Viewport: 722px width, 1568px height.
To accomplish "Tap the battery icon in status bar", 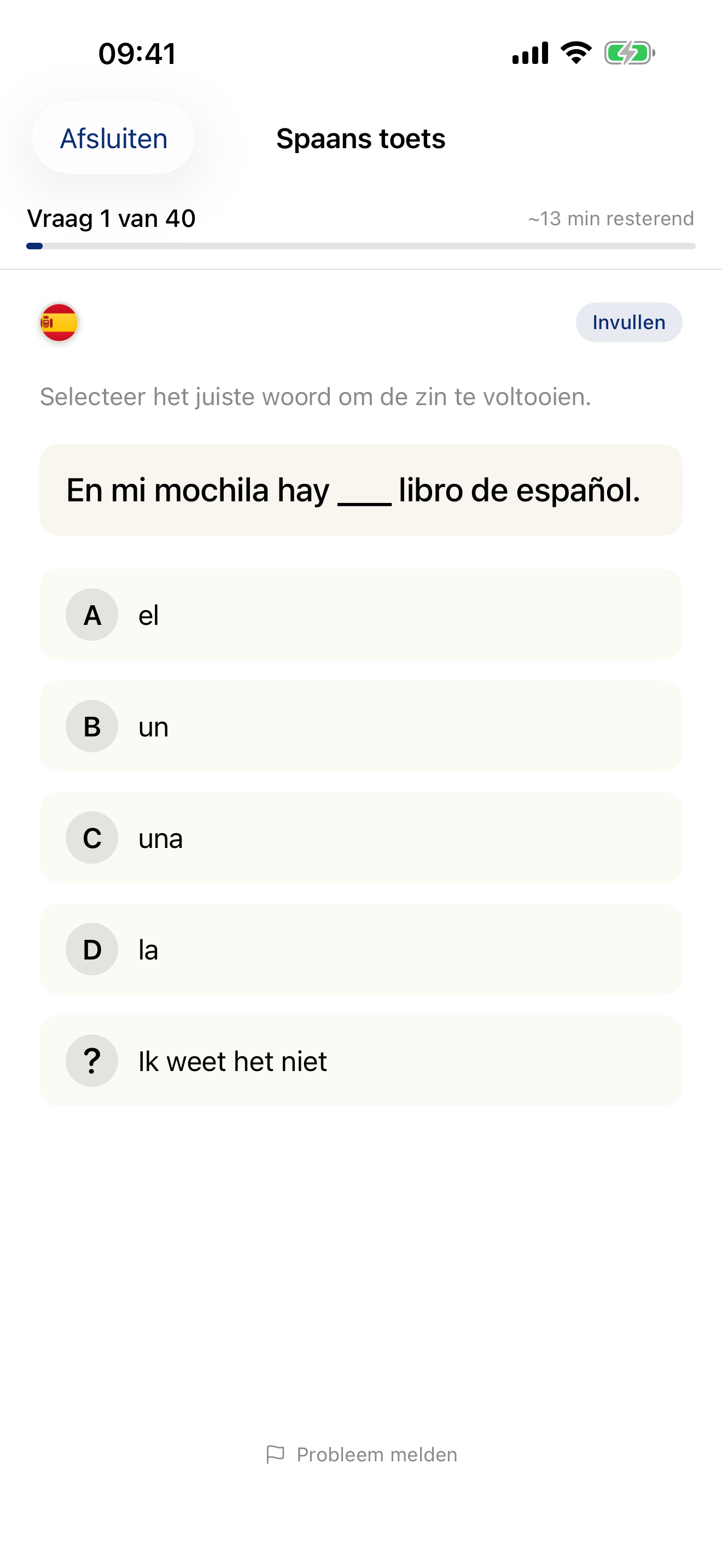I will [629, 53].
